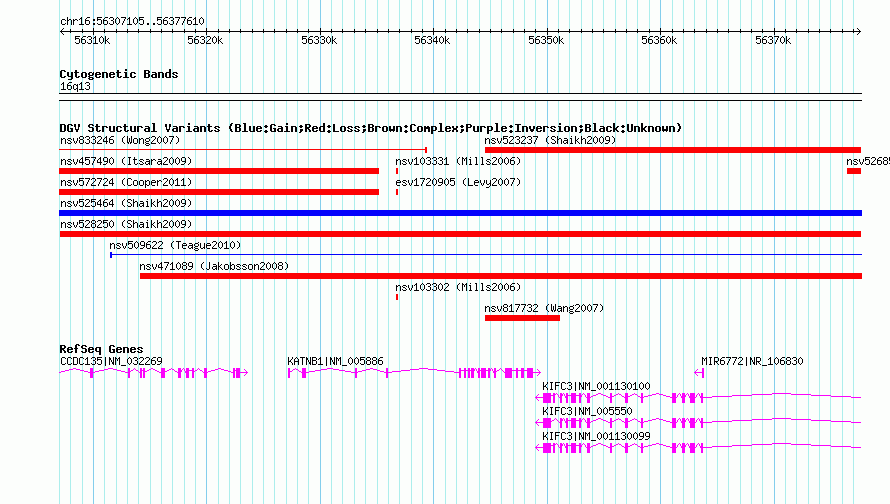Open transcript KIFC3|NM_001130100 label
This screenshot has width=890, height=504.
[596, 386]
